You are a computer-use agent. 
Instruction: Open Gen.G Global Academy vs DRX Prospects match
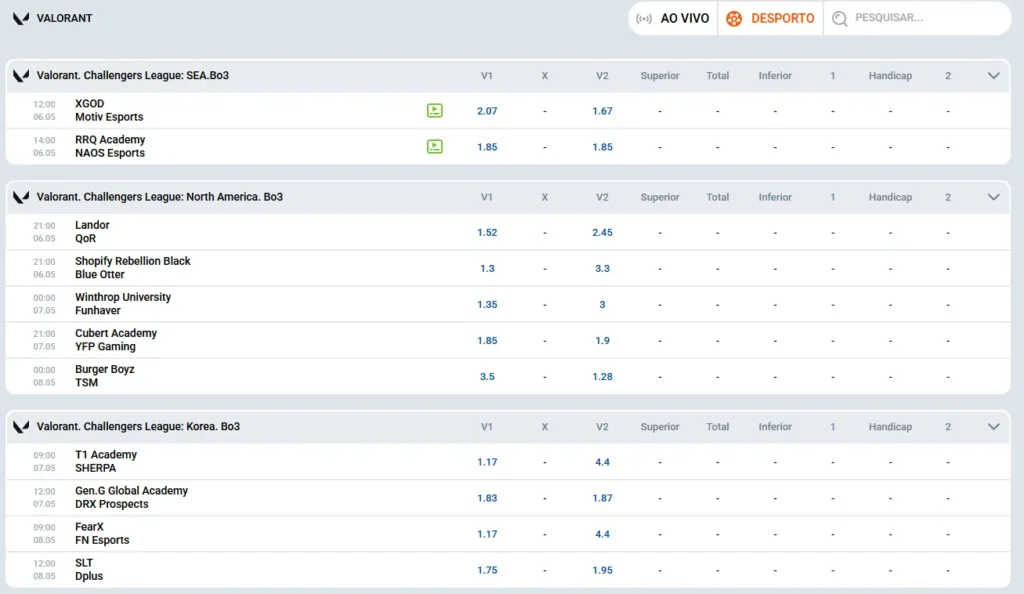[x=131, y=497]
